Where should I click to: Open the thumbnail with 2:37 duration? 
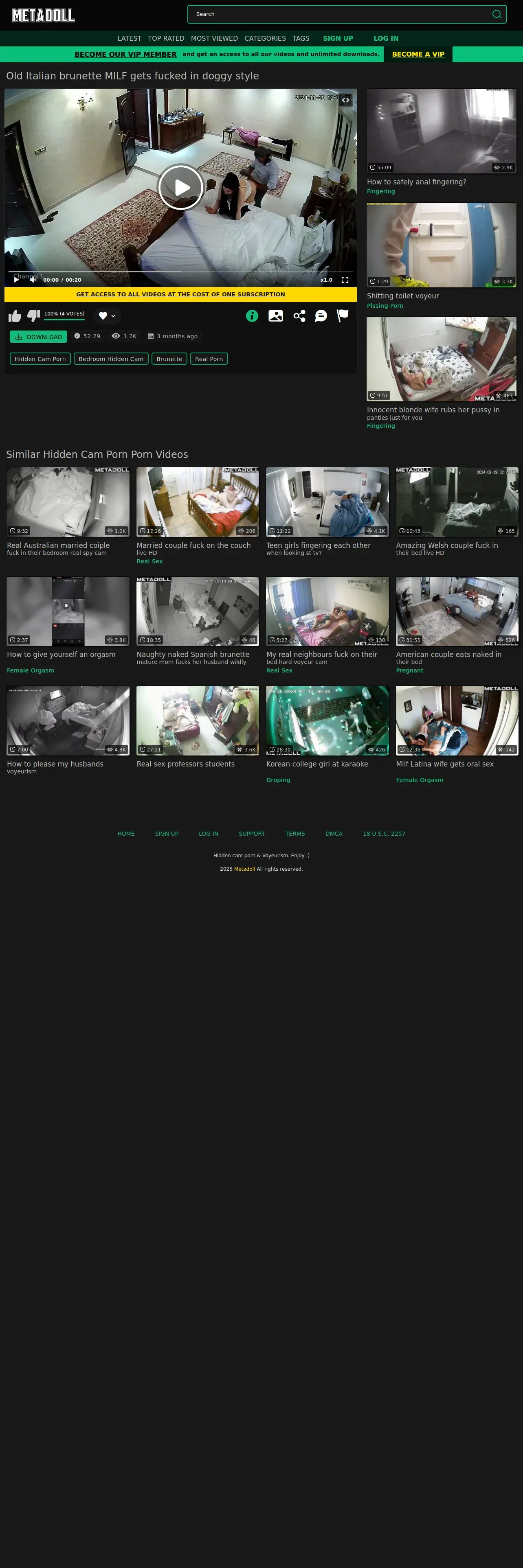tap(68, 611)
